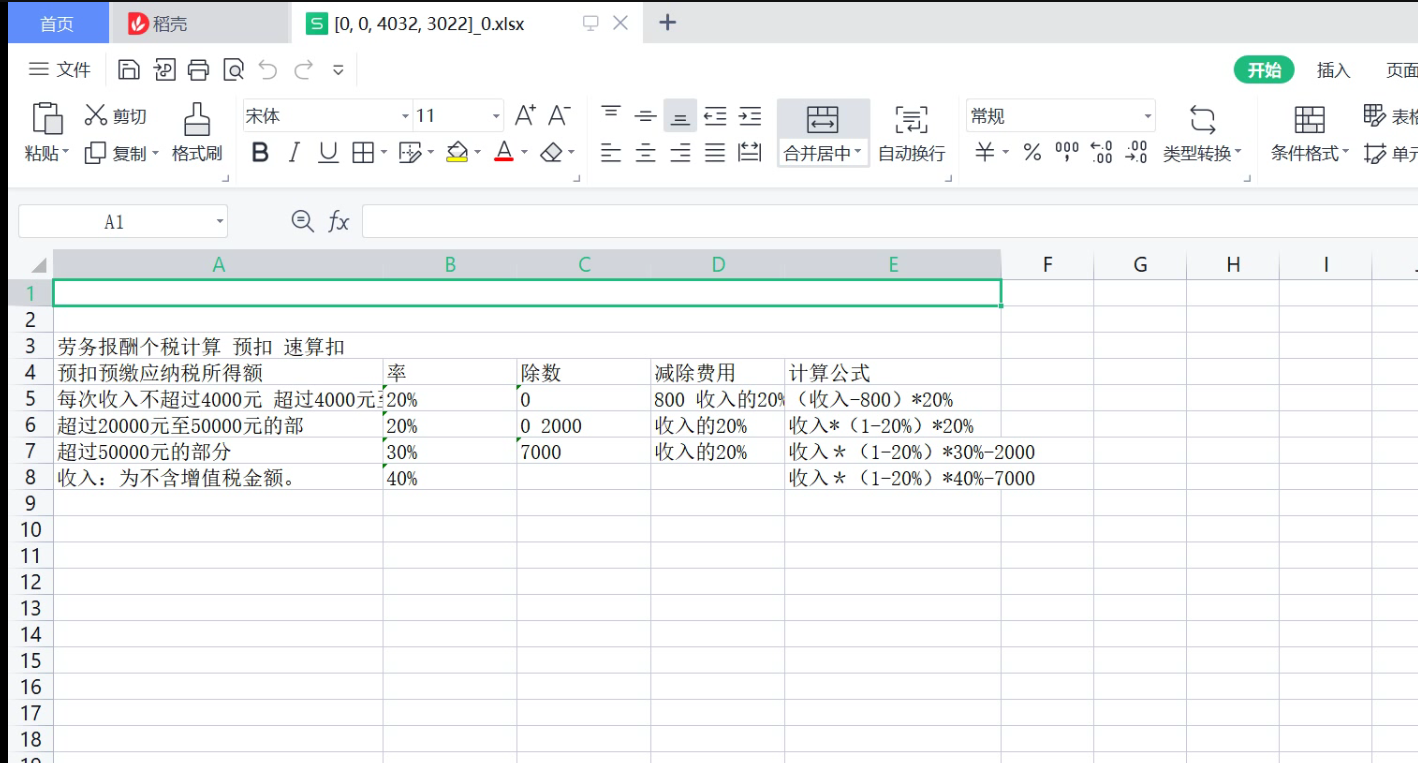Image resolution: width=1418 pixels, height=763 pixels.
Task: Open font color dropdown arrow
Action: click(x=524, y=153)
